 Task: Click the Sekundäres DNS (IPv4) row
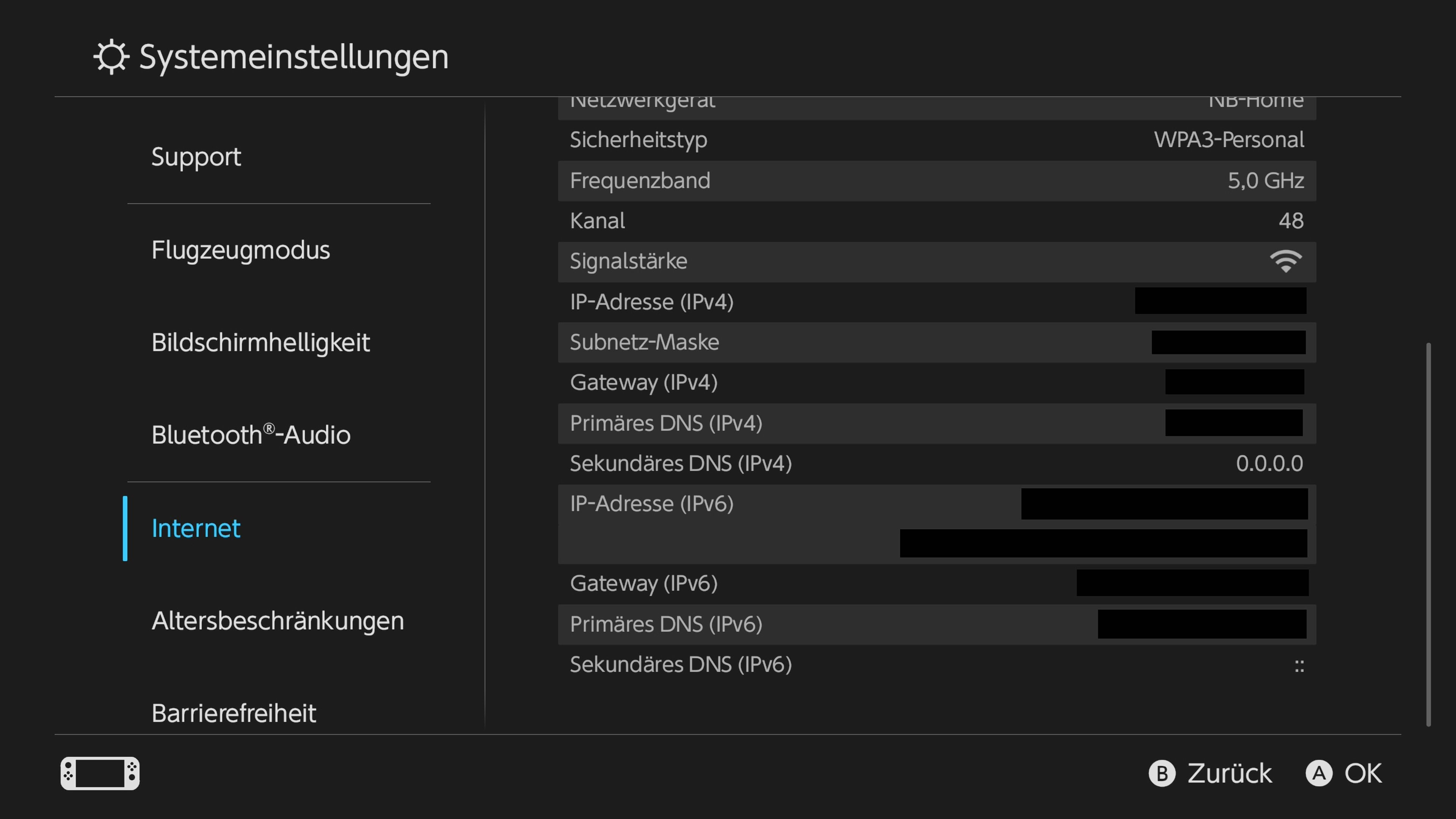pos(937,464)
